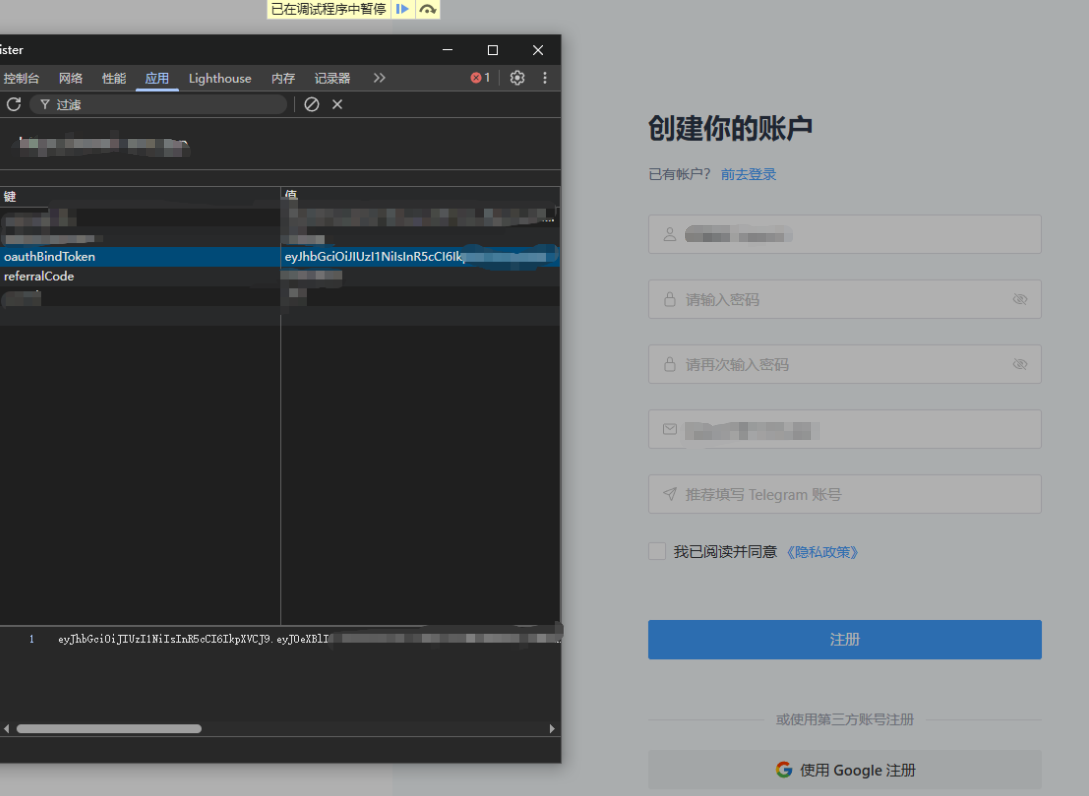Image resolution: width=1089 pixels, height=796 pixels.
Task: Resume script execution in debugger banner
Action: click(x=402, y=9)
